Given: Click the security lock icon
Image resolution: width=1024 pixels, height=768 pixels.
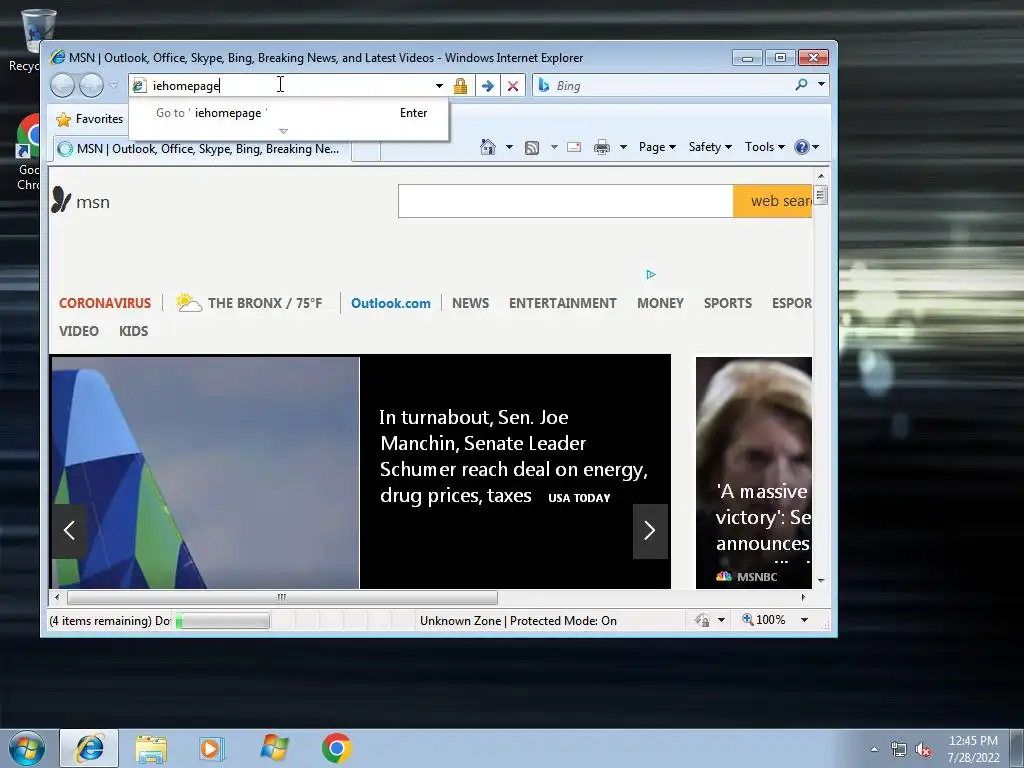Looking at the screenshot, I should pyautogui.click(x=460, y=86).
